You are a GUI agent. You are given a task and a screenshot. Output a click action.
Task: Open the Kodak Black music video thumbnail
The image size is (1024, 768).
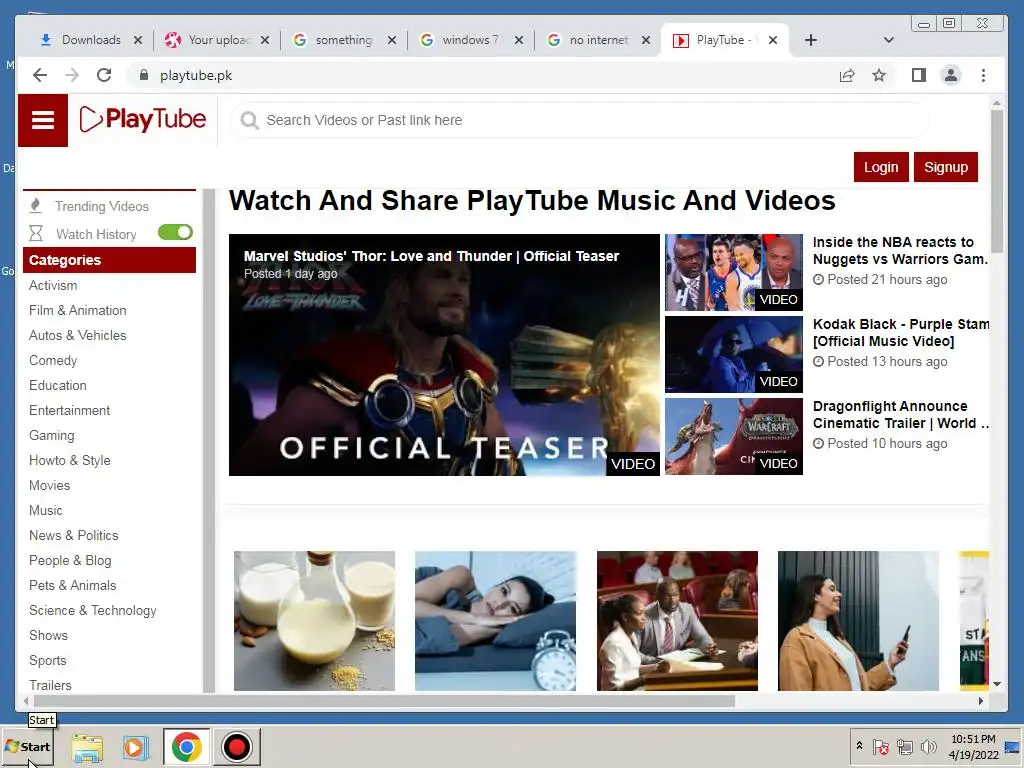point(734,355)
